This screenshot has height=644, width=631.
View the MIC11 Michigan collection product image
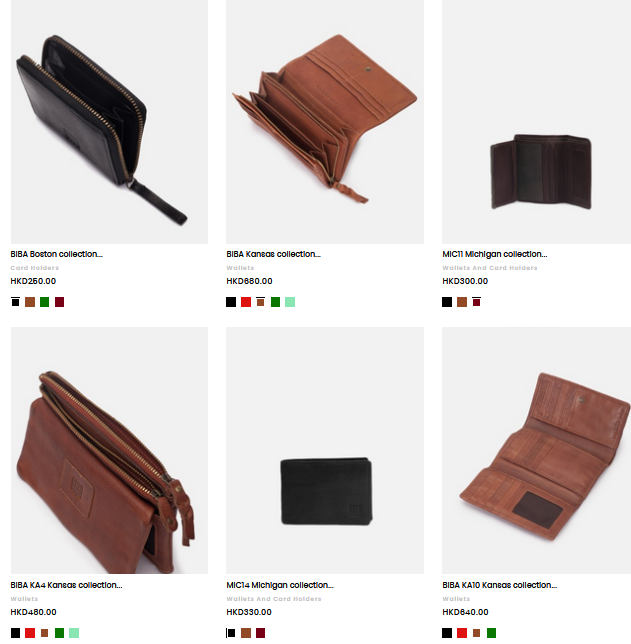pyautogui.click(x=537, y=122)
